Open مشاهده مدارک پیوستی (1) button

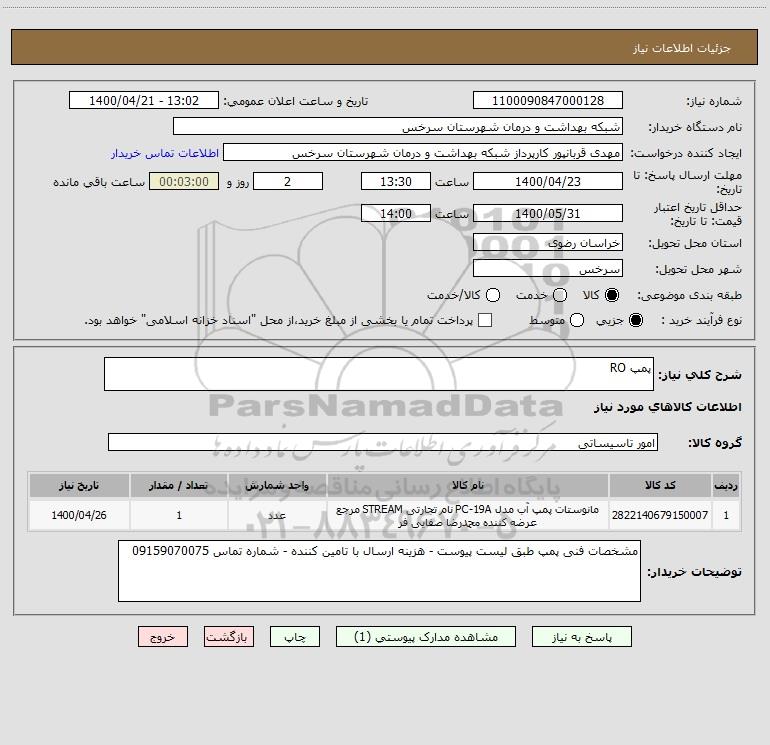pyautogui.click(x=426, y=637)
